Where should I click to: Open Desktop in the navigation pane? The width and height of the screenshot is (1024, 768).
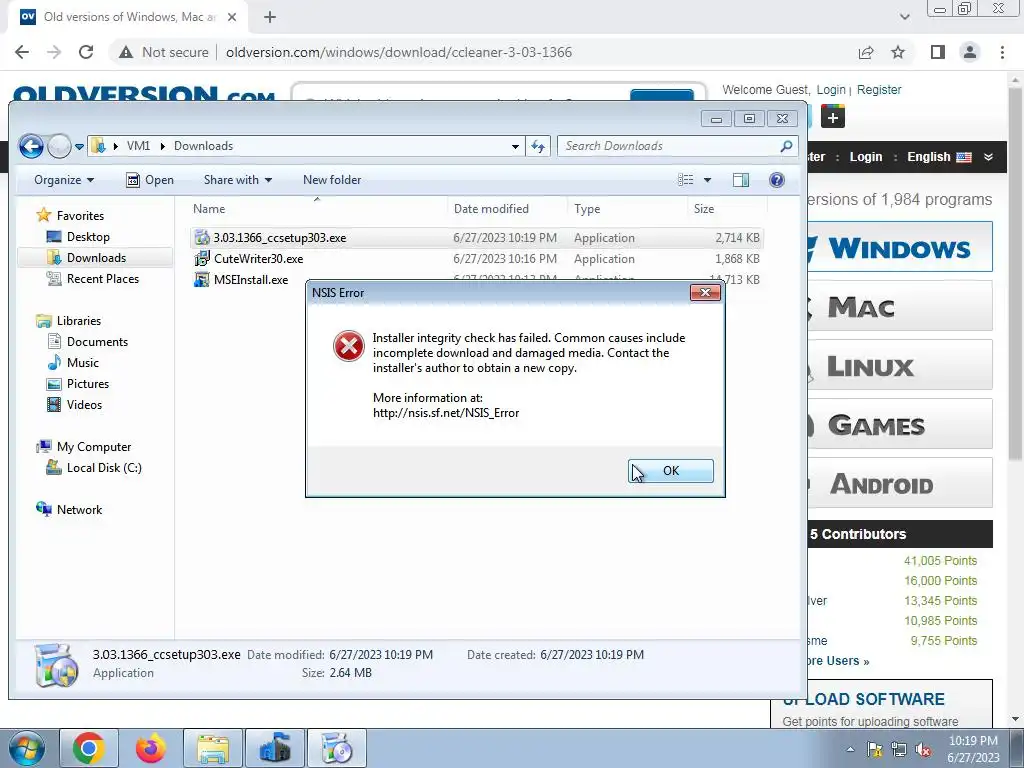pos(88,237)
